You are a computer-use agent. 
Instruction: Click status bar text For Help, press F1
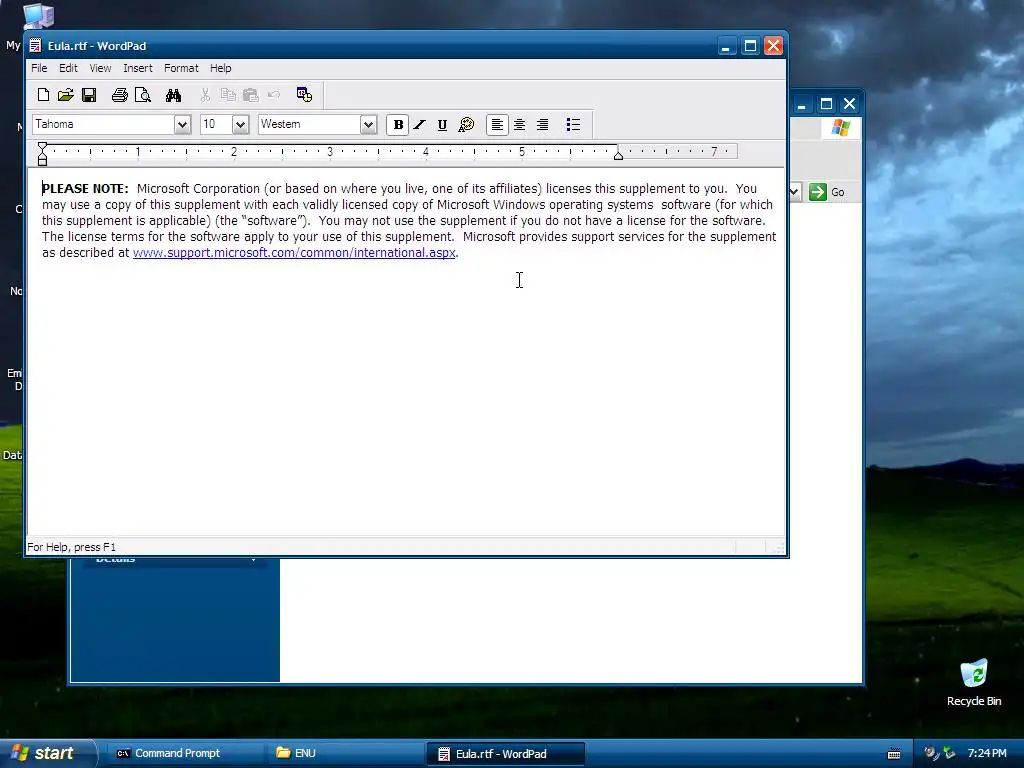point(71,547)
